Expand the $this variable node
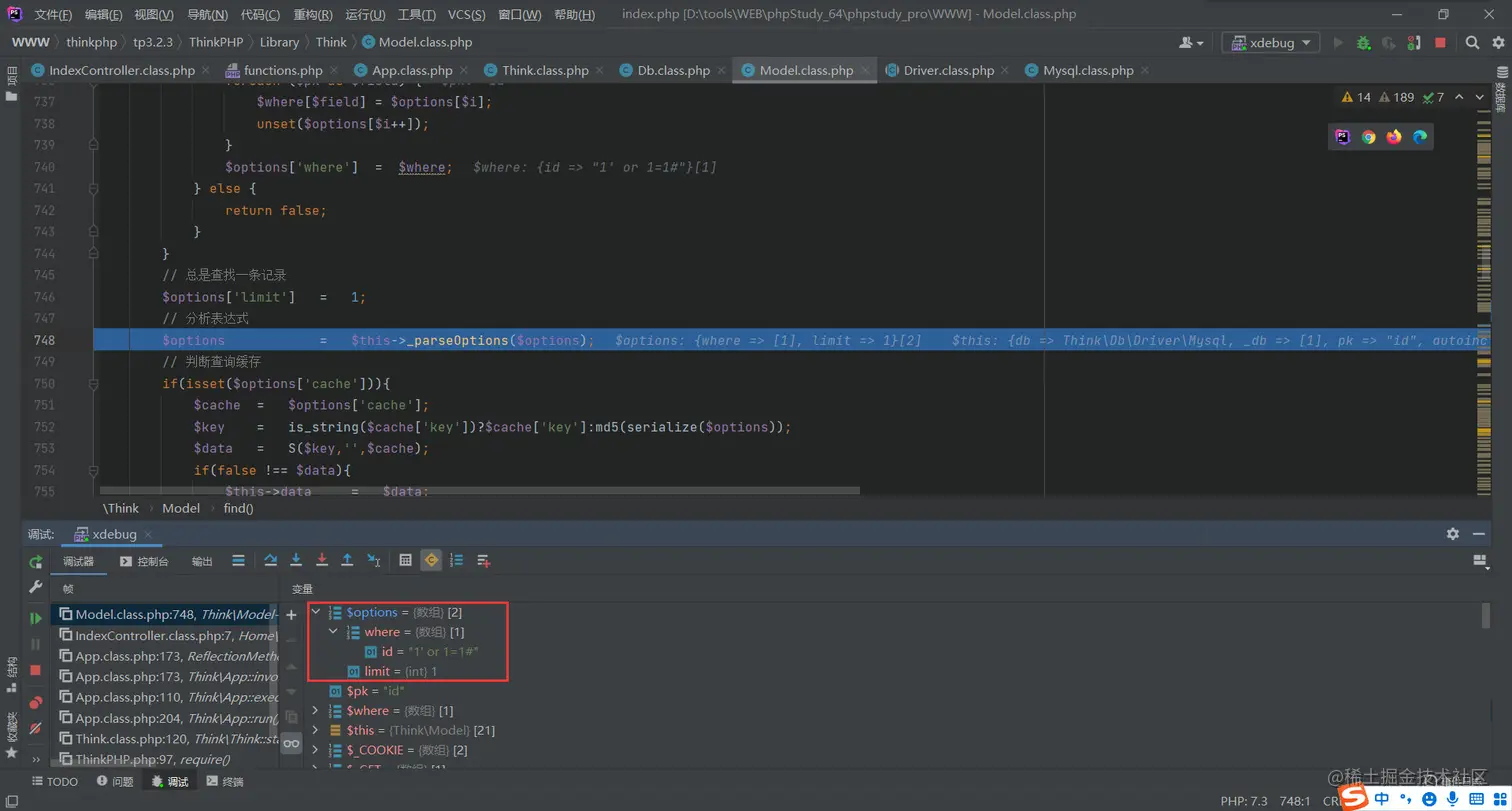The height and width of the screenshot is (811, 1512). coord(316,730)
